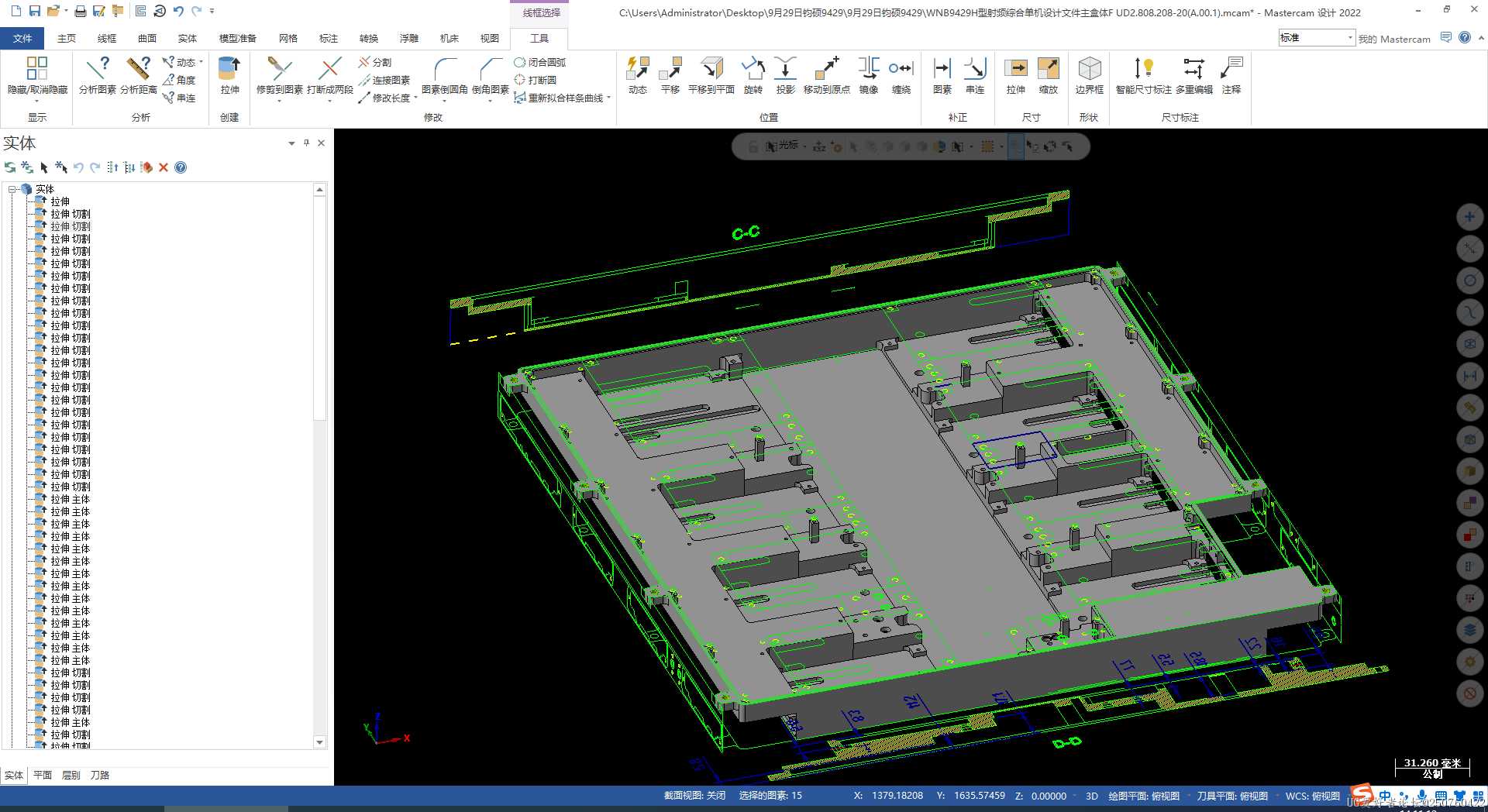
Task: Toggle AutoCursor XYZ fast point on selection bar
Action: point(819,146)
